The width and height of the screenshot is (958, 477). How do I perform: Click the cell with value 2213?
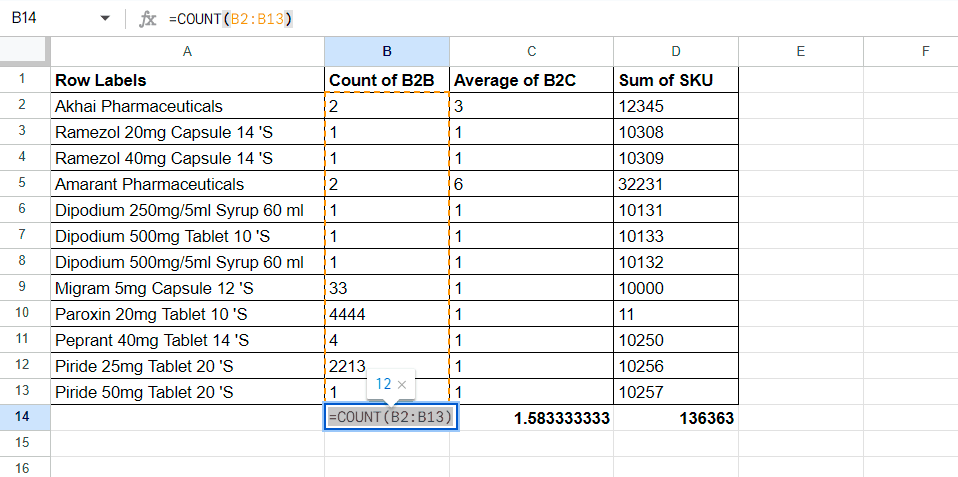point(387,366)
